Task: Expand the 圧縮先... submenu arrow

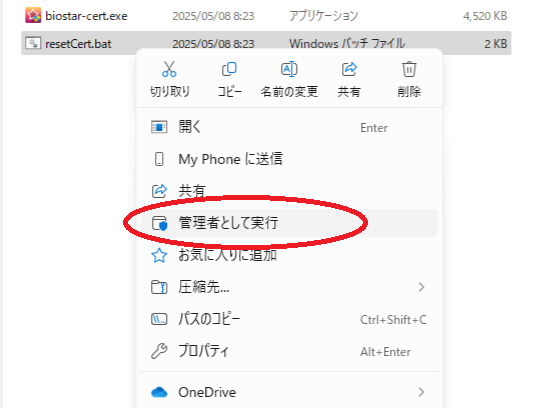Action: (421, 287)
